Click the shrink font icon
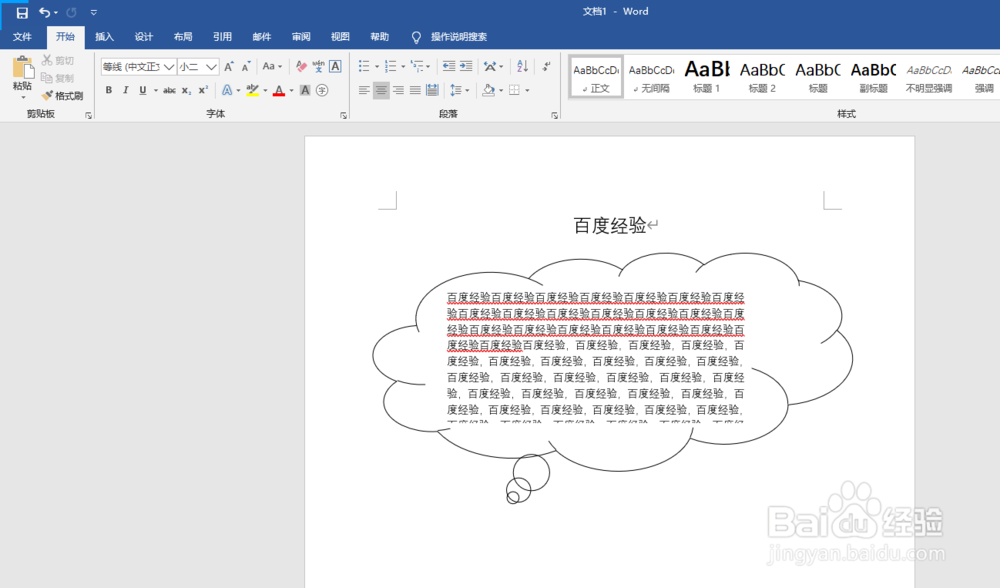Viewport: 1000px width, 588px height. 246,66
